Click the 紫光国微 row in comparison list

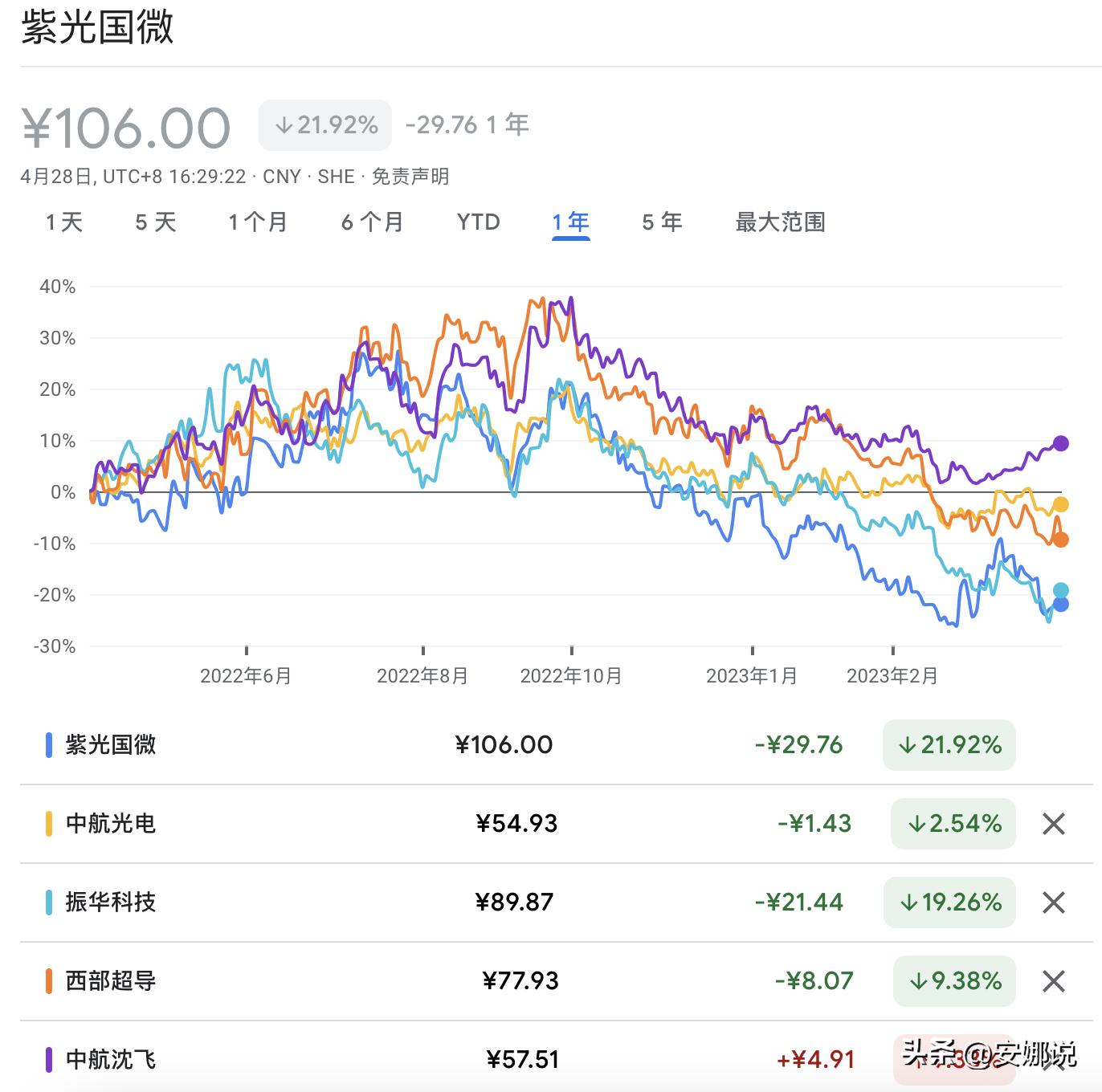[x=556, y=745]
